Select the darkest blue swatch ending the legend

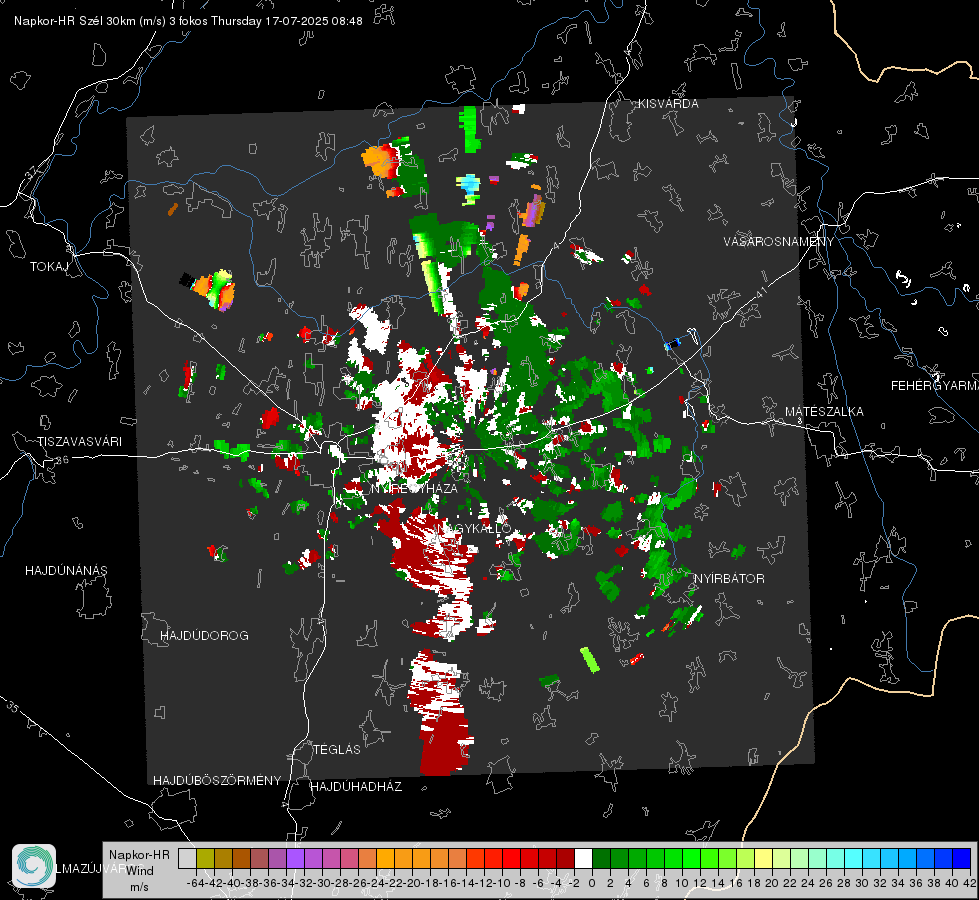(962, 859)
